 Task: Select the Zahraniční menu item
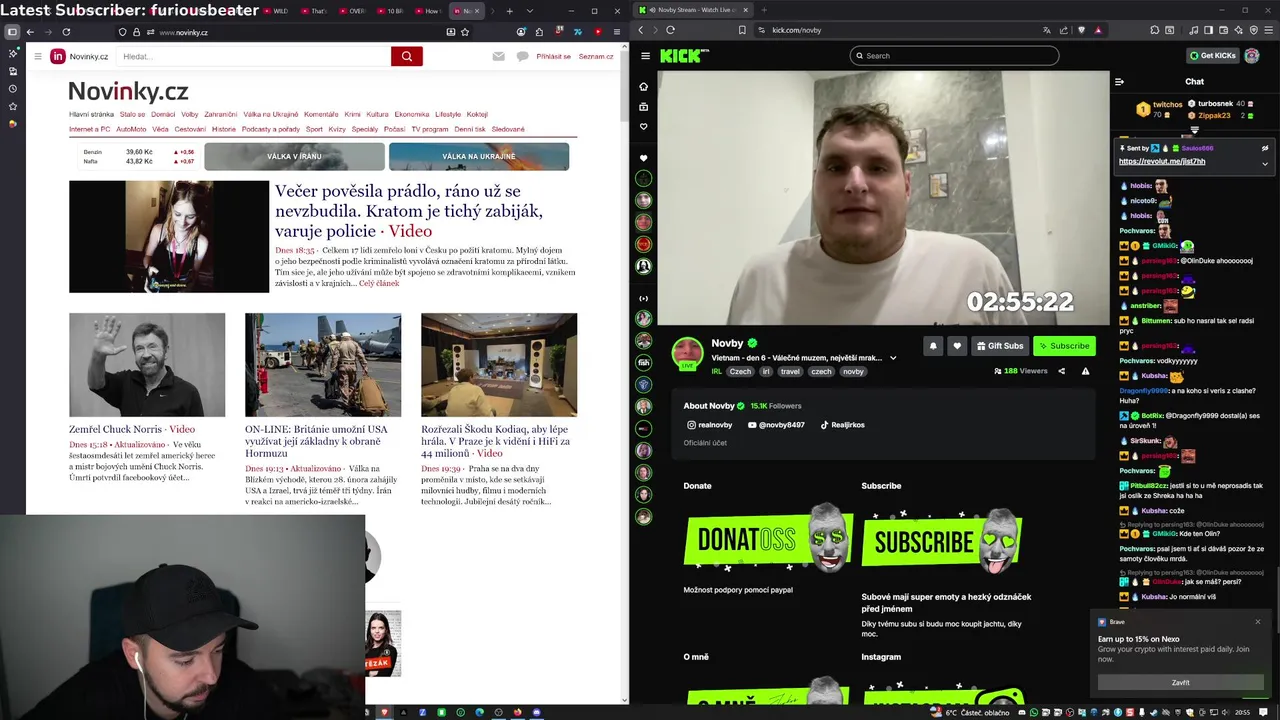click(221, 114)
